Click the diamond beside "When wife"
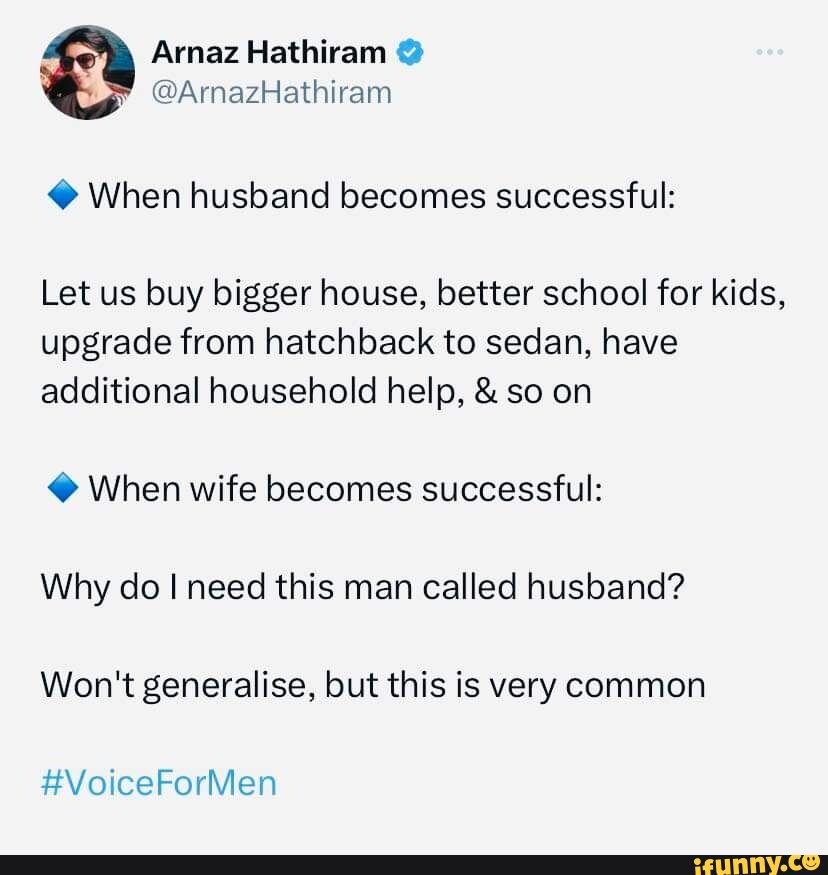The width and height of the screenshot is (828, 875). [61, 490]
